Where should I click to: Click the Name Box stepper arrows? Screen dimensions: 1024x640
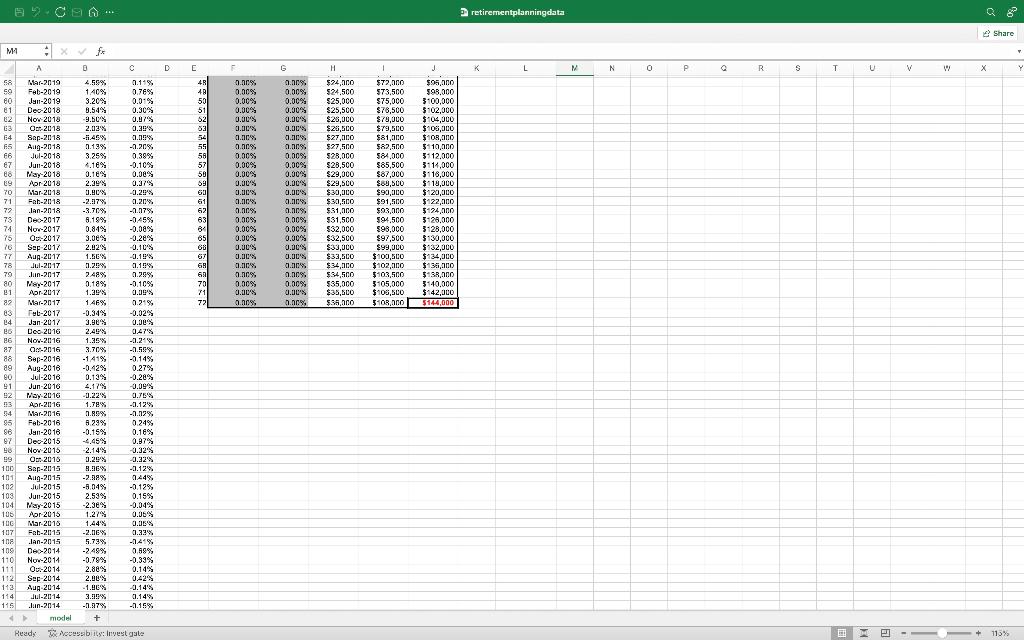coord(46,51)
